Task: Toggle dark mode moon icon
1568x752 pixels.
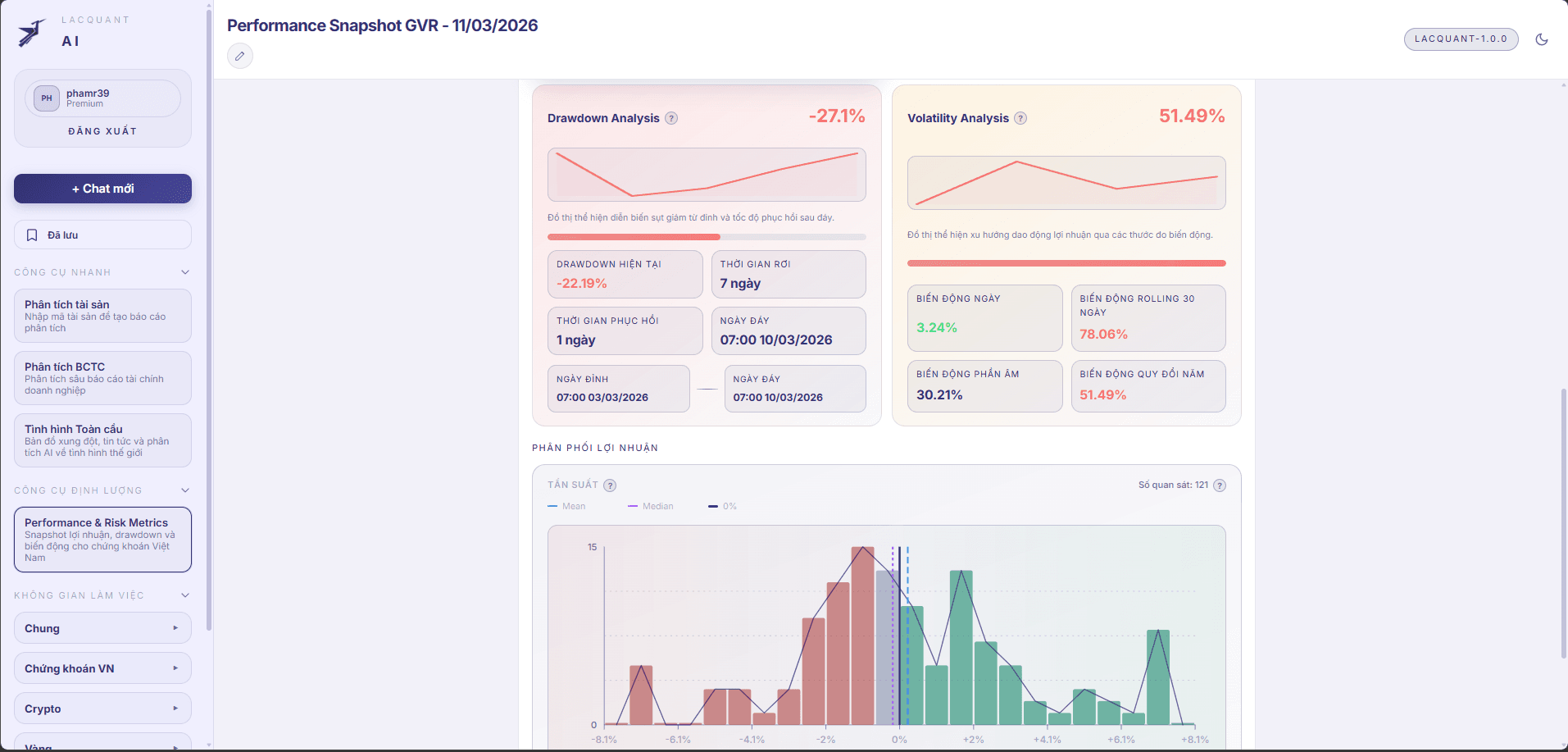Action: pyautogui.click(x=1541, y=39)
